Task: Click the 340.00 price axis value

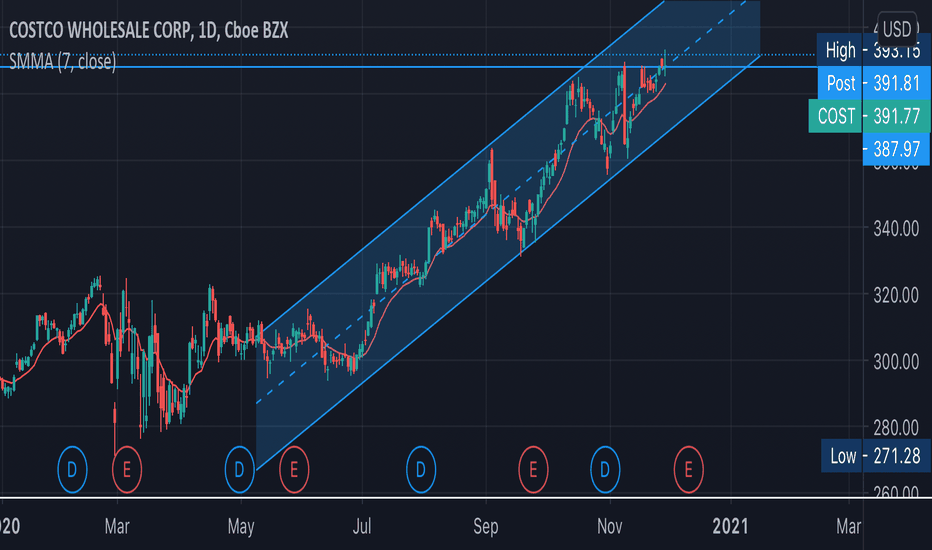Action: pyautogui.click(x=896, y=228)
